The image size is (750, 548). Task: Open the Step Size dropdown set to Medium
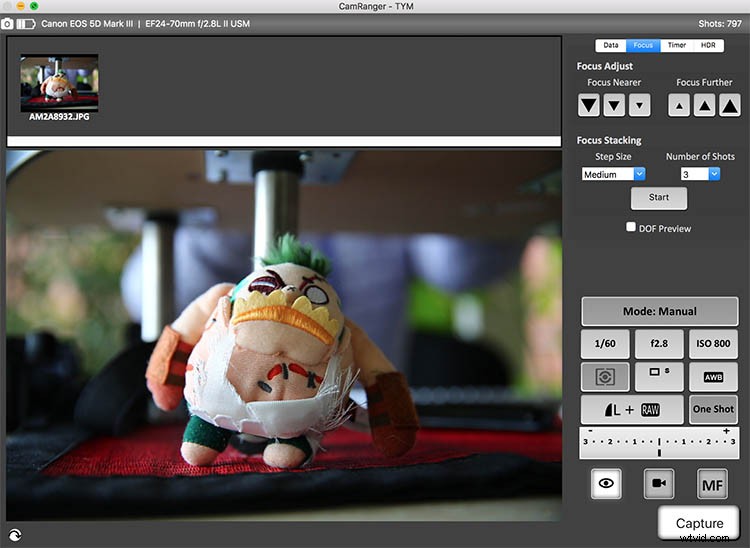(x=614, y=174)
